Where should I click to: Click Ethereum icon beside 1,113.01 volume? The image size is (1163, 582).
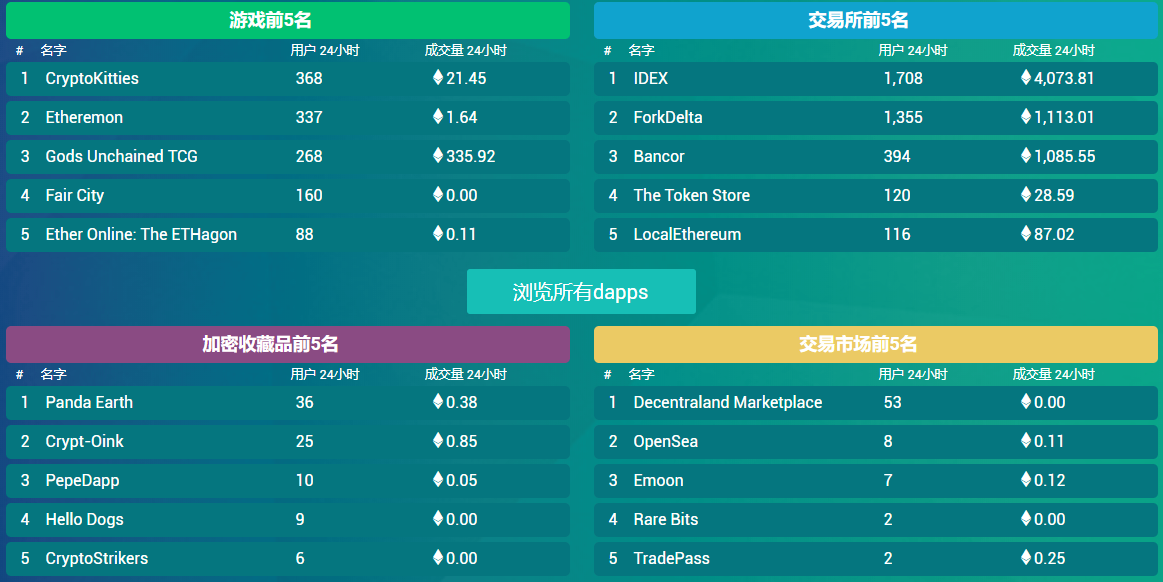[x=1026, y=116]
